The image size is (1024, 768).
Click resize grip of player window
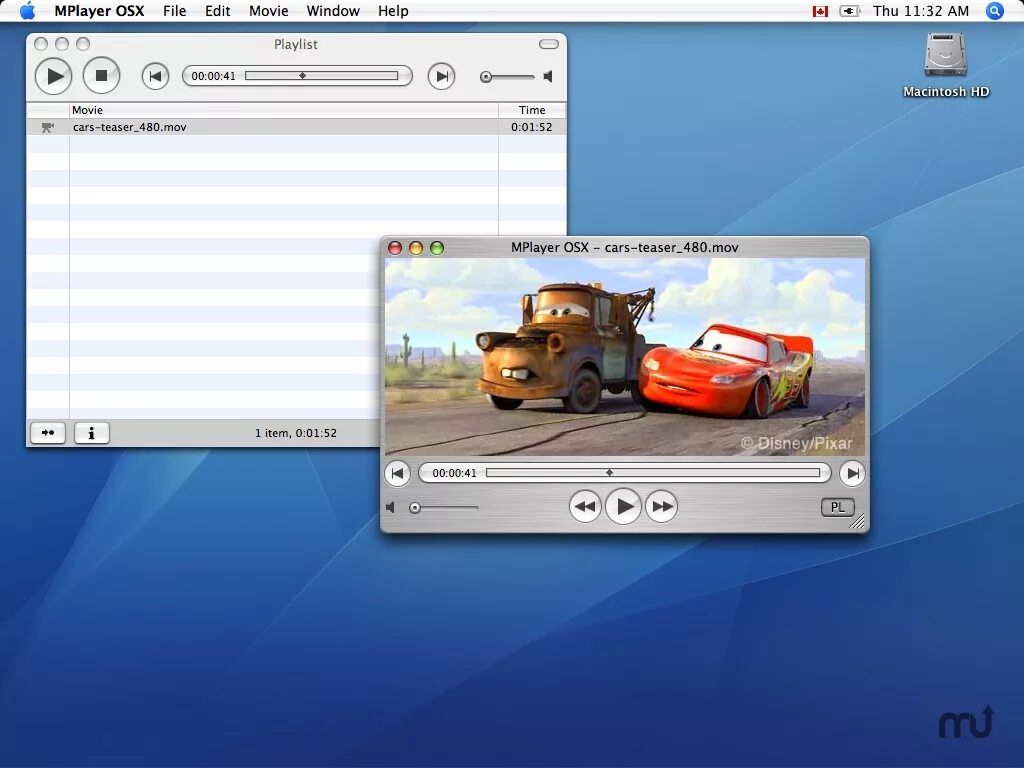pos(858,521)
